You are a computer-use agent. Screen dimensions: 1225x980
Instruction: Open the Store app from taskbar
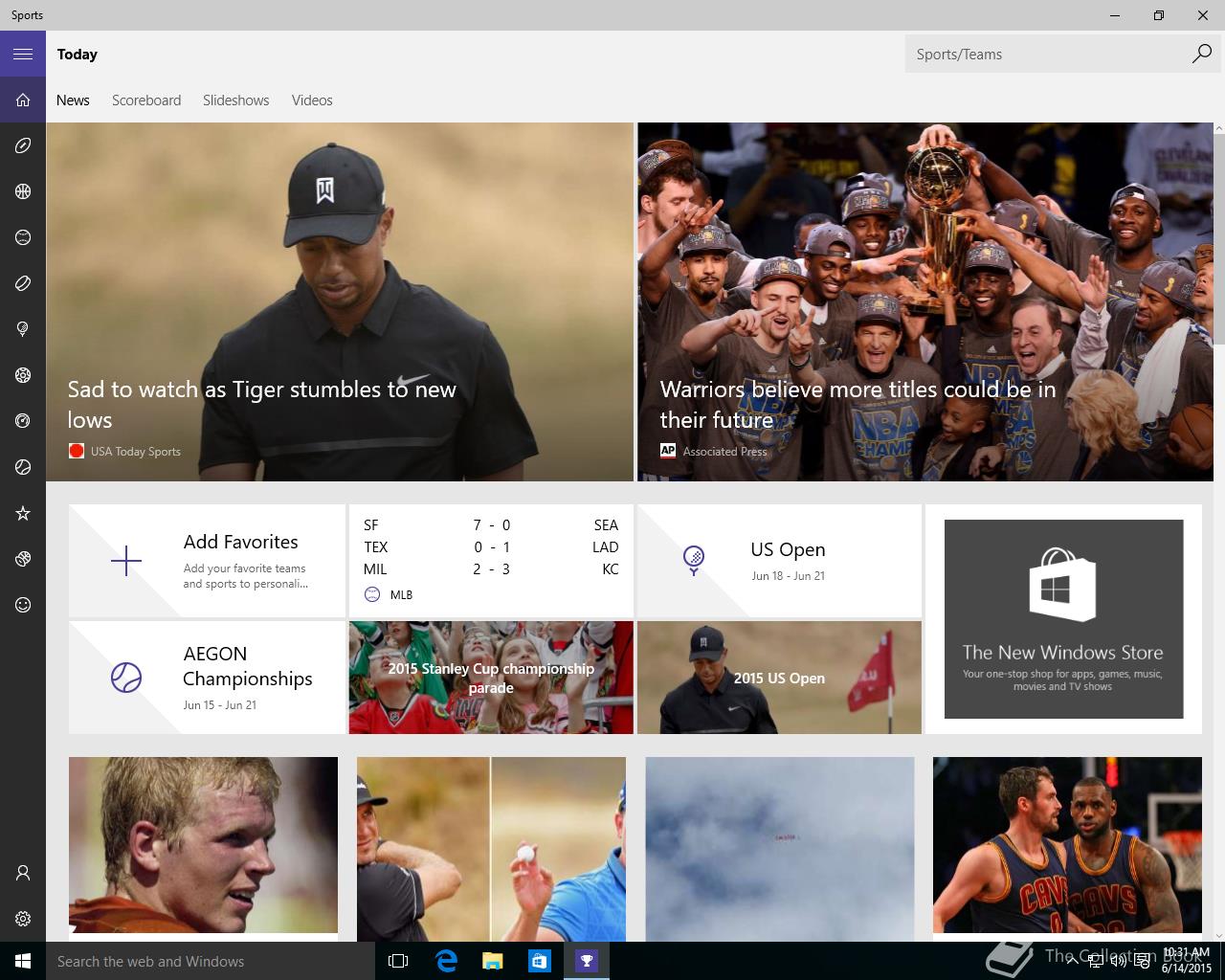539,961
